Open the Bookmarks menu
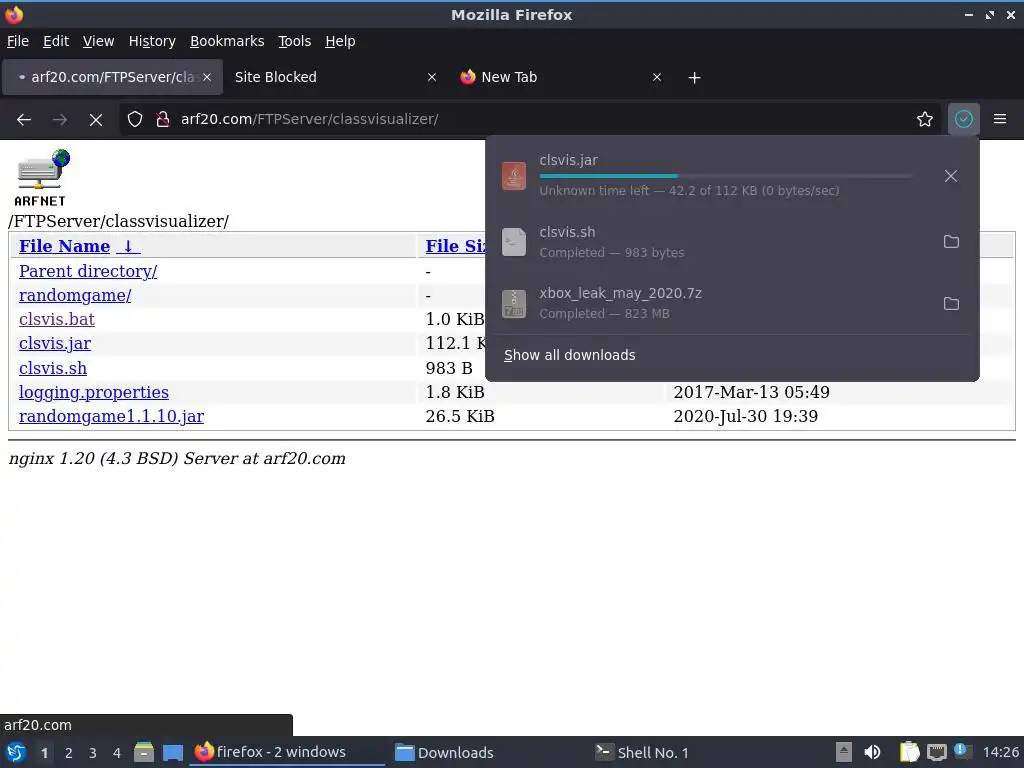This screenshot has height=768, width=1024. coord(227,41)
